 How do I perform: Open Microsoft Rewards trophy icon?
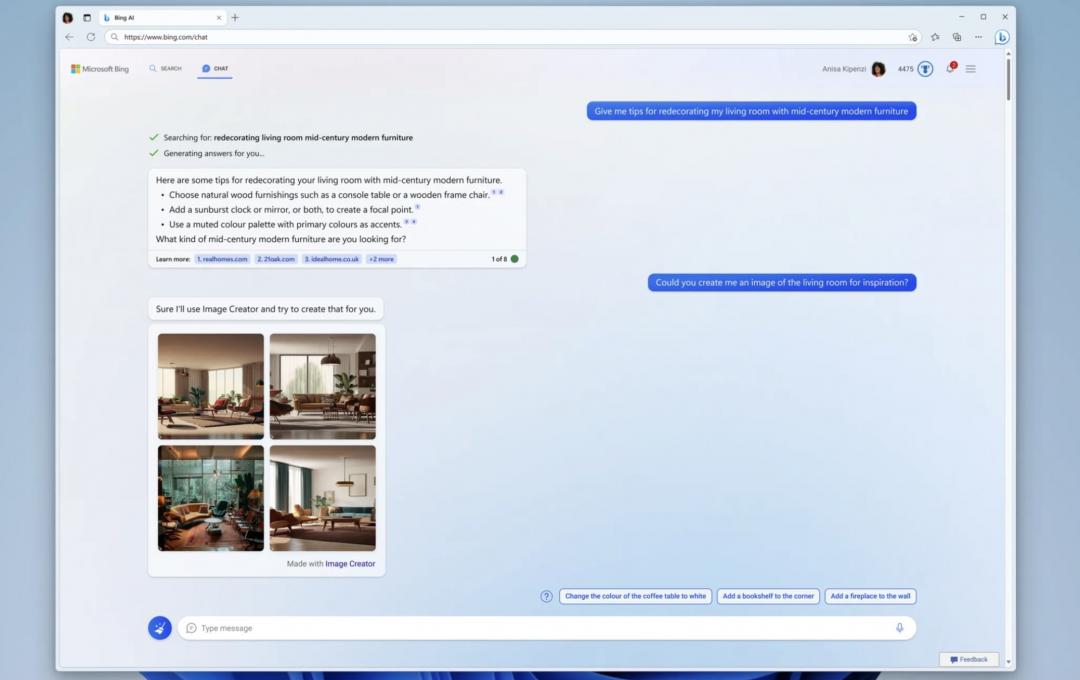(x=925, y=69)
